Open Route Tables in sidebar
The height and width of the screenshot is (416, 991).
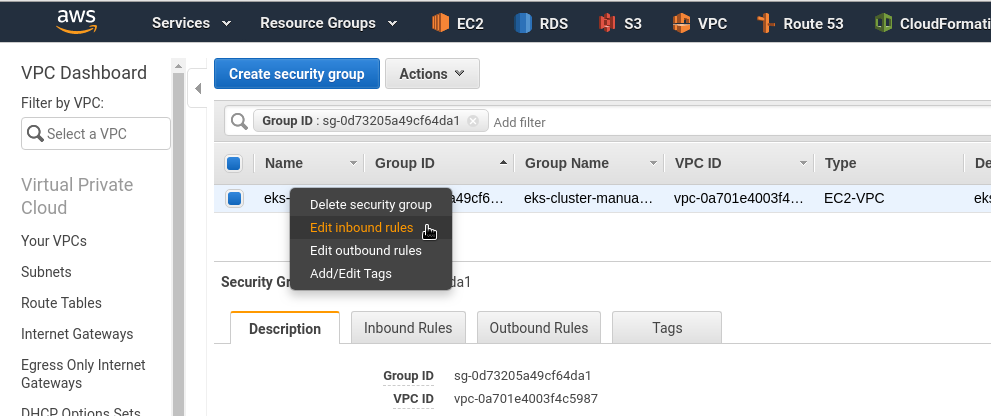coord(61,303)
